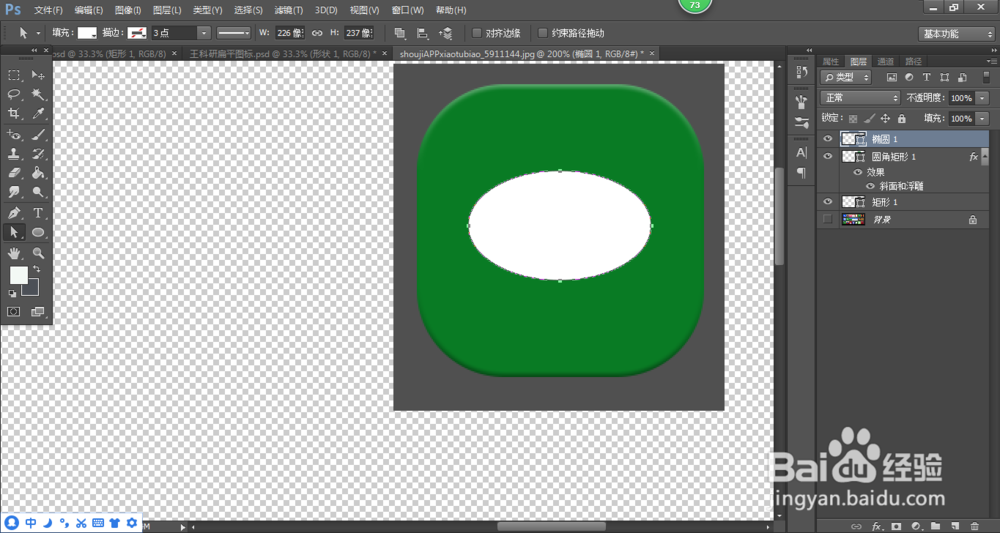Activate the Zoom tool
1000x533 pixels.
click(x=38, y=253)
